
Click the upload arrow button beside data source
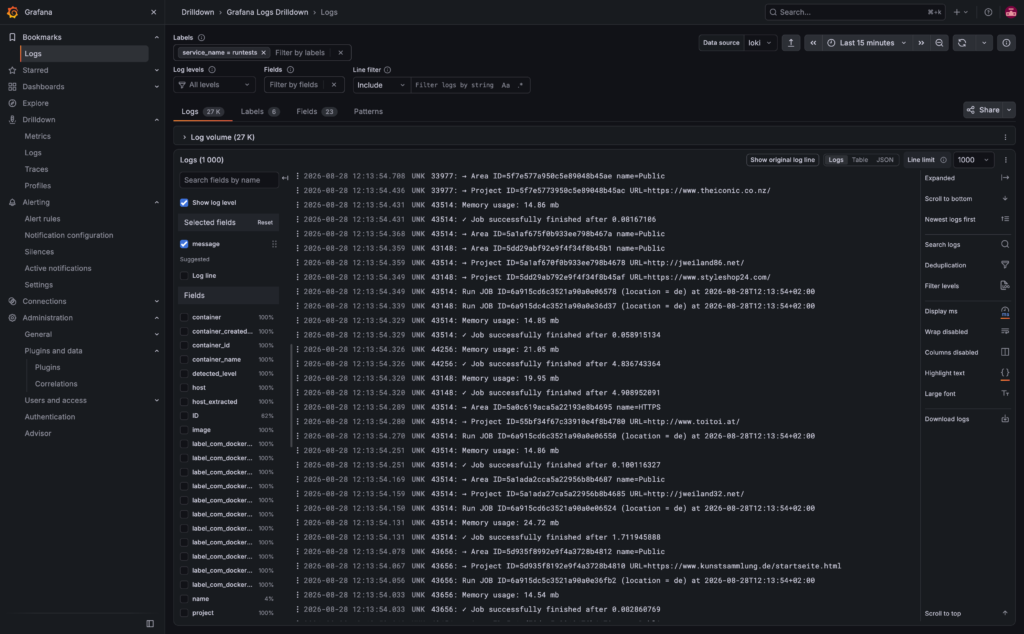click(x=791, y=43)
